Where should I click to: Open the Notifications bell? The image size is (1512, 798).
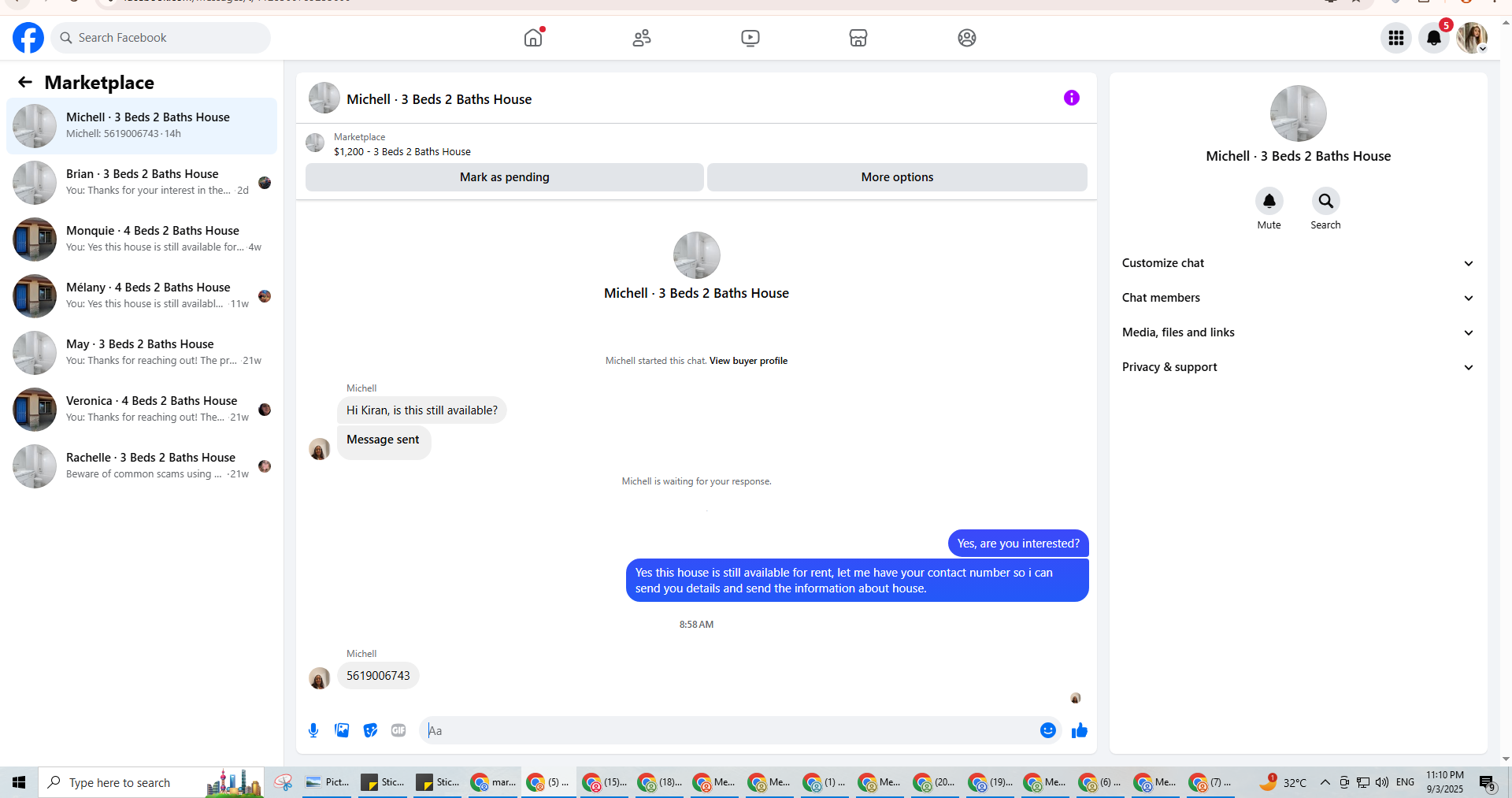(1434, 38)
